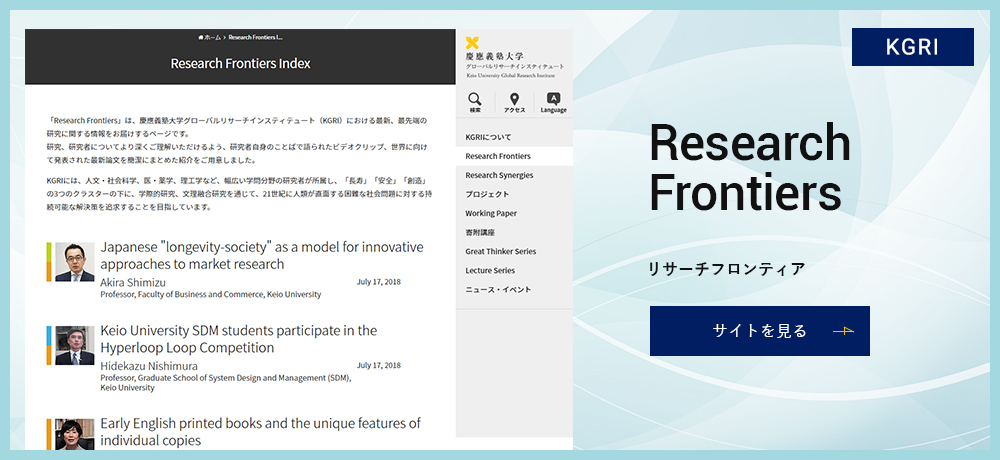Click the Early English books author thumbnail

(x=75, y=434)
